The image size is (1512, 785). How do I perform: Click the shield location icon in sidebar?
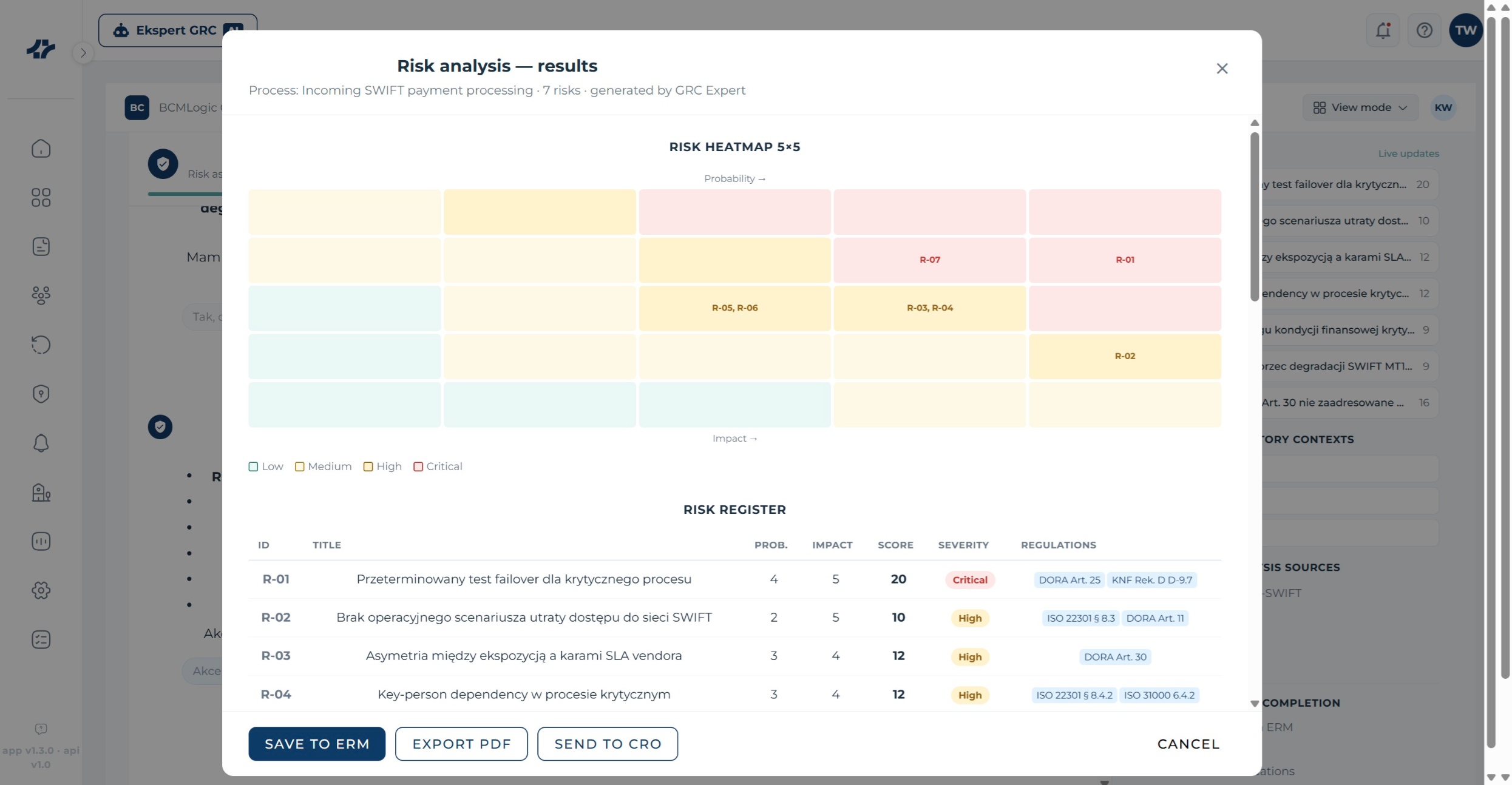coord(41,394)
